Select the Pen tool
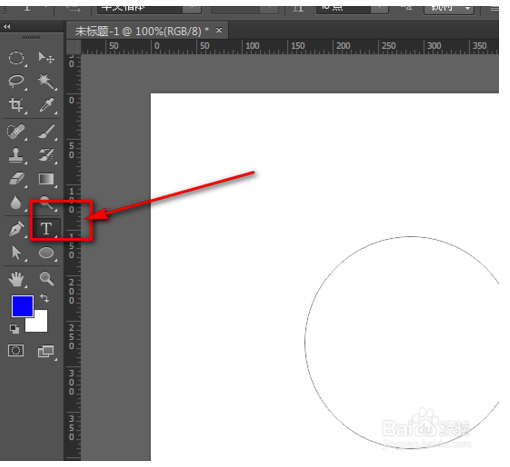Viewport: 510px width, 467px height. [16, 229]
